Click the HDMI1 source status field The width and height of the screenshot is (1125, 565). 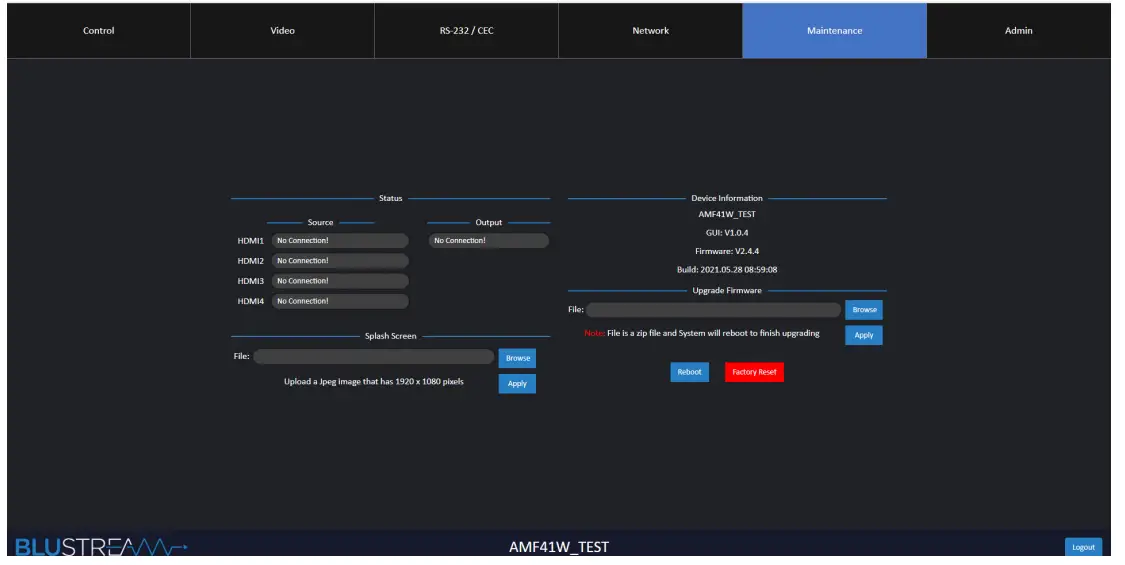tap(340, 241)
